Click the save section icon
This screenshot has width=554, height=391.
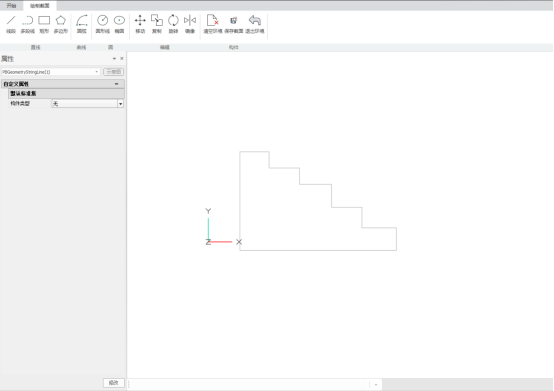pyautogui.click(x=234, y=24)
